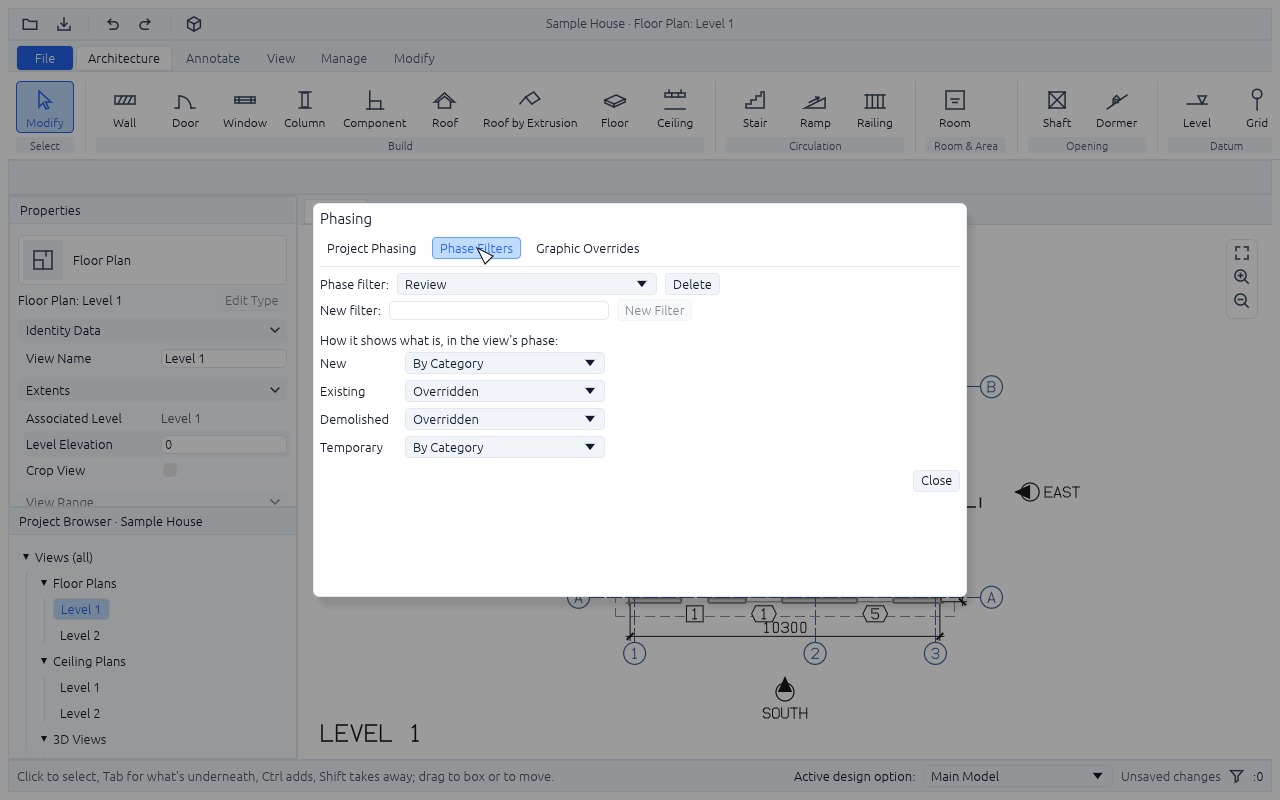
Task: Switch to the Manage ribbon tab
Action: click(x=344, y=58)
